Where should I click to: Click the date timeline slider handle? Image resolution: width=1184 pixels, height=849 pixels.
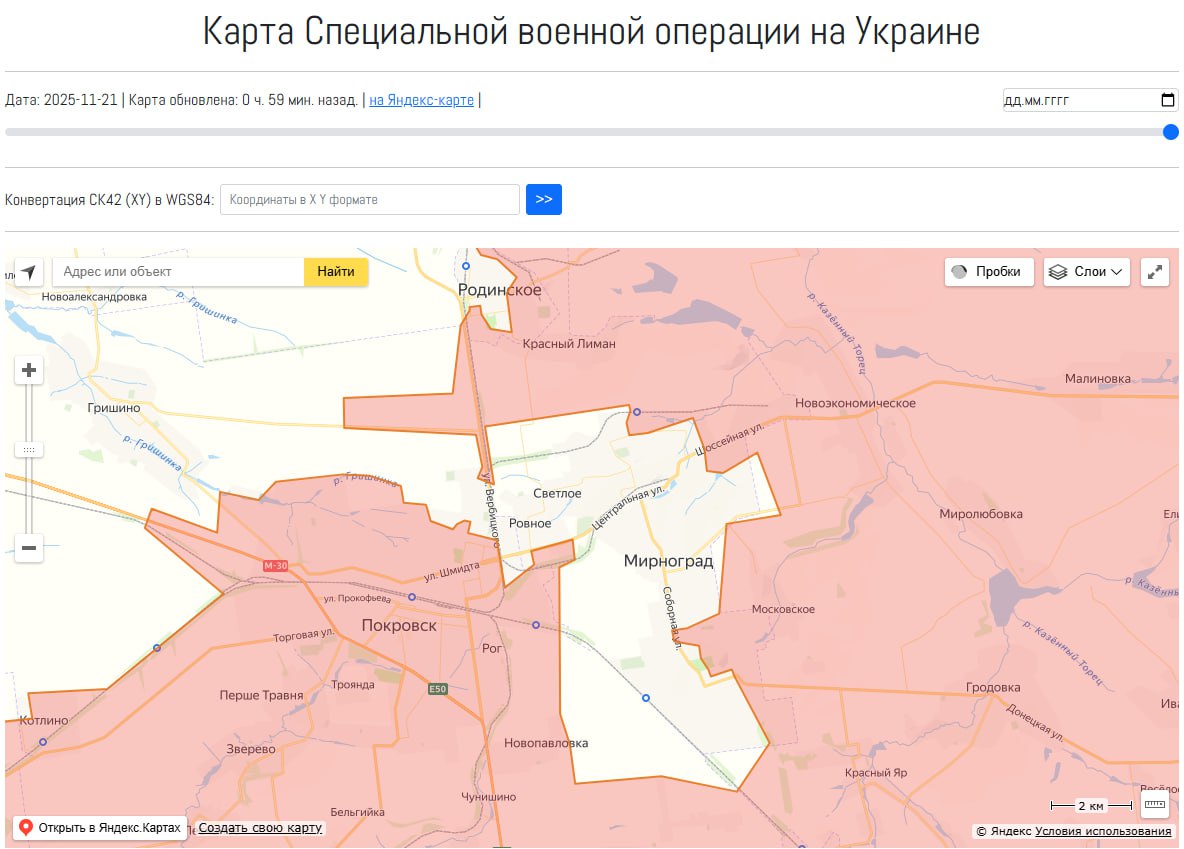tap(1171, 132)
